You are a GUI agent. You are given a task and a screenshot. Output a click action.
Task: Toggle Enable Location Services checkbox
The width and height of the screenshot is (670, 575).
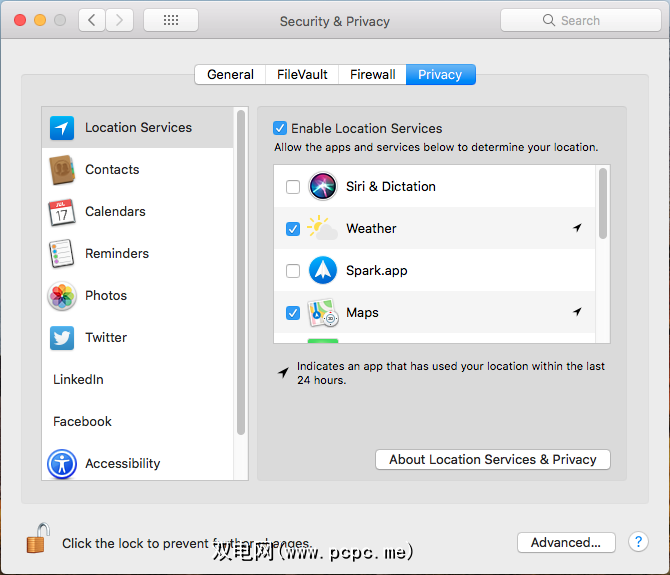coord(280,128)
